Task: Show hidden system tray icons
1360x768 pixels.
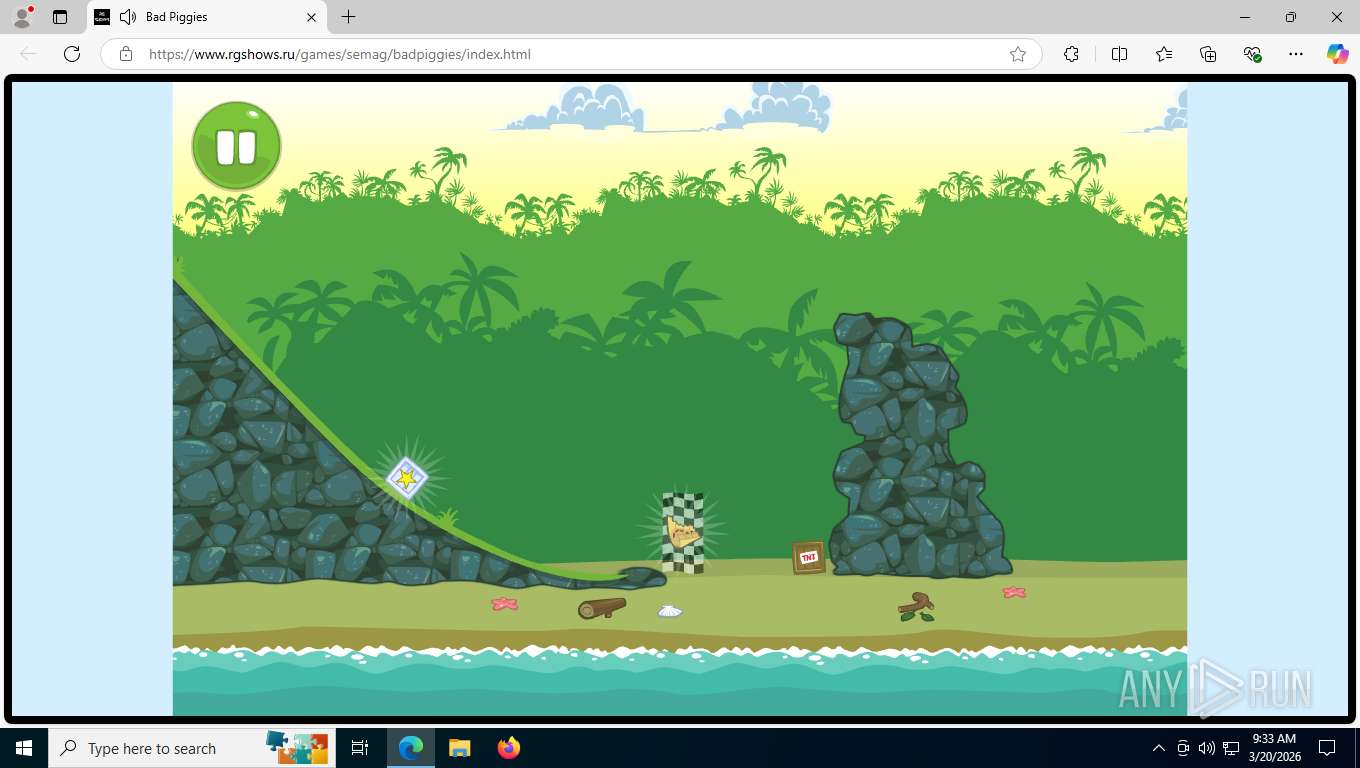Action: click(1158, 748)
